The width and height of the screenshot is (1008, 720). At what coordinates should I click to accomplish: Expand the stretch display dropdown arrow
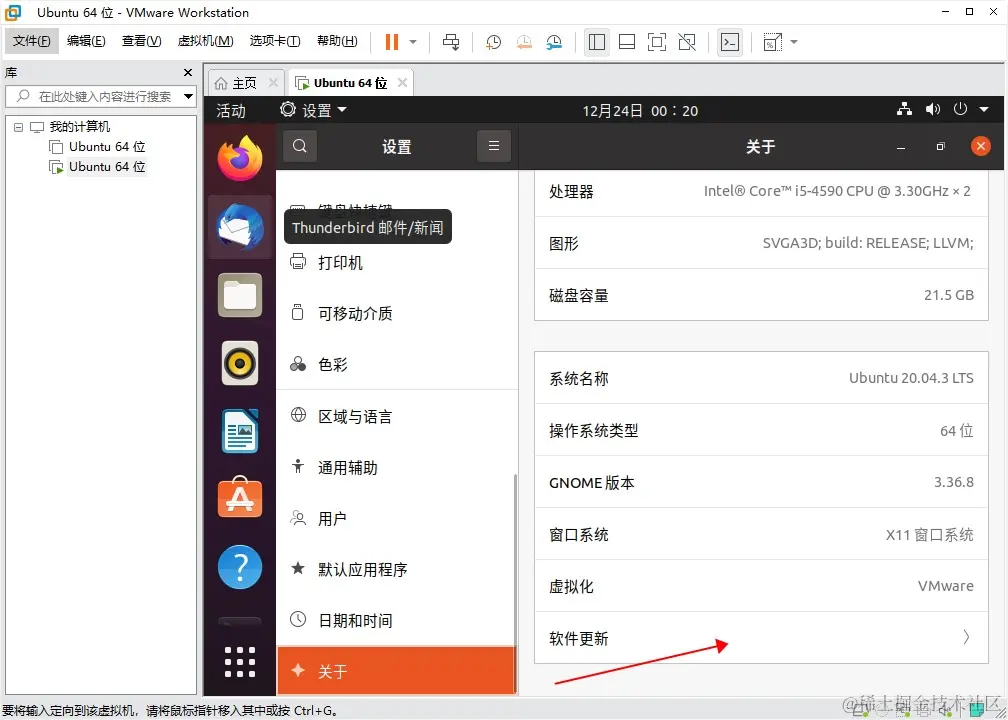[794, 42]
